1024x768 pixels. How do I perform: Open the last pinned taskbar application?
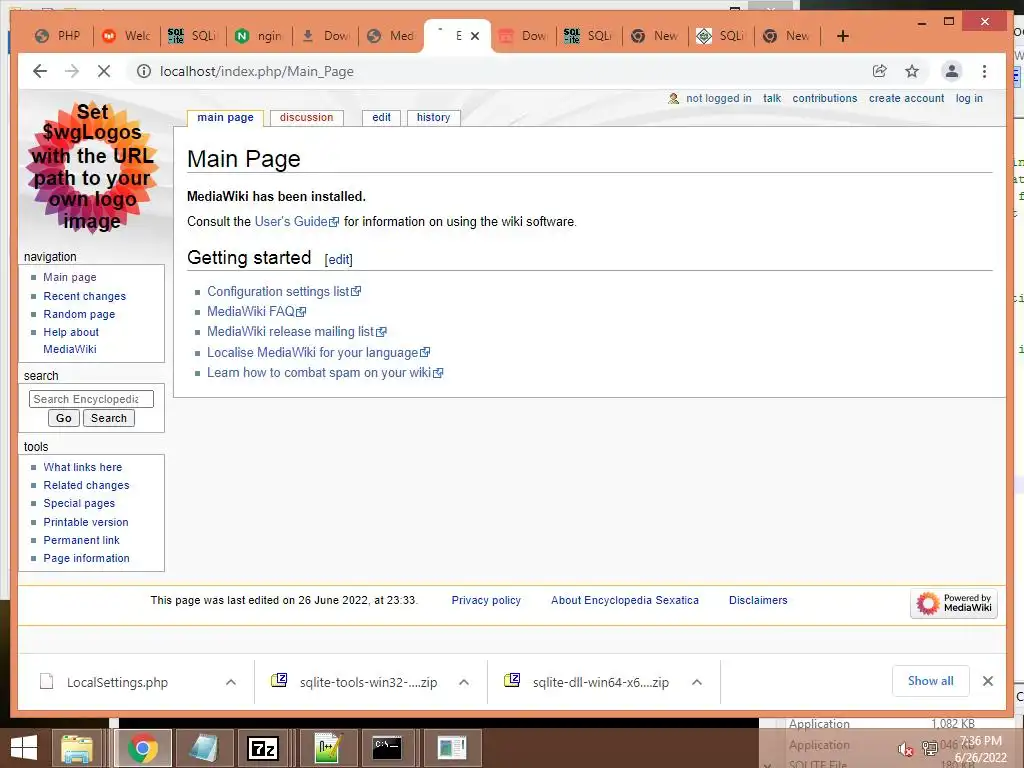point(451,748)
